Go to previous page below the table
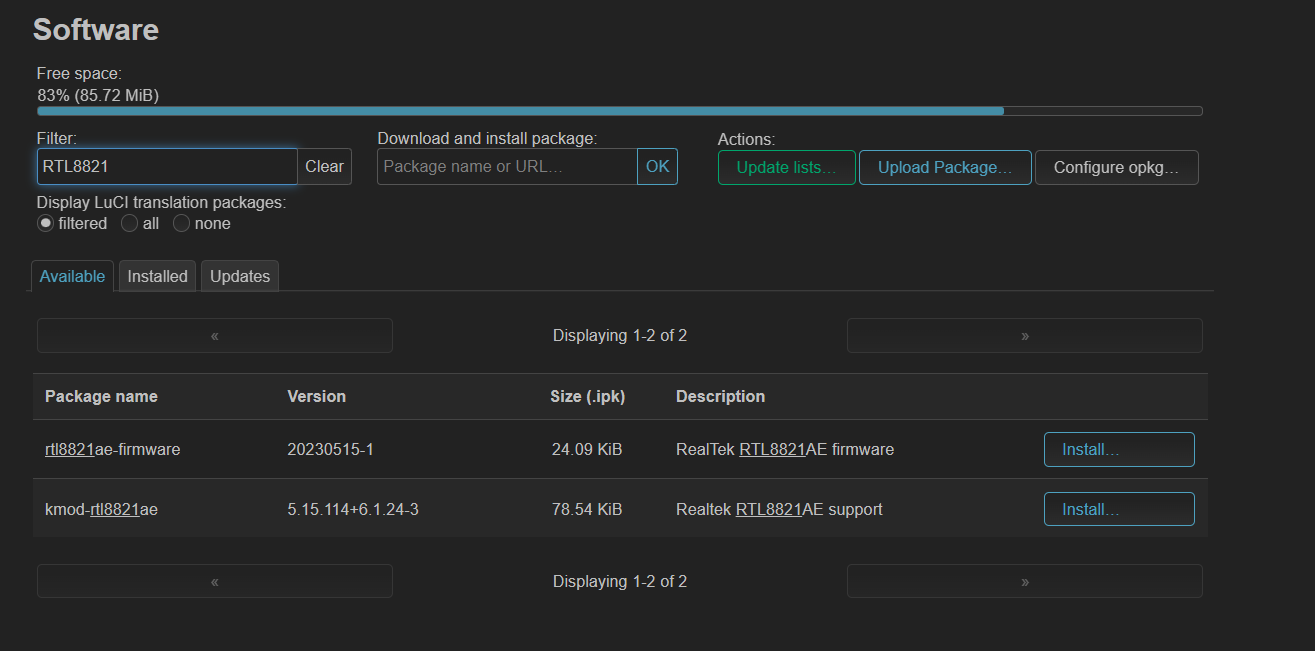This screenshot has height=651, width=1315. [x=215, y=581]
